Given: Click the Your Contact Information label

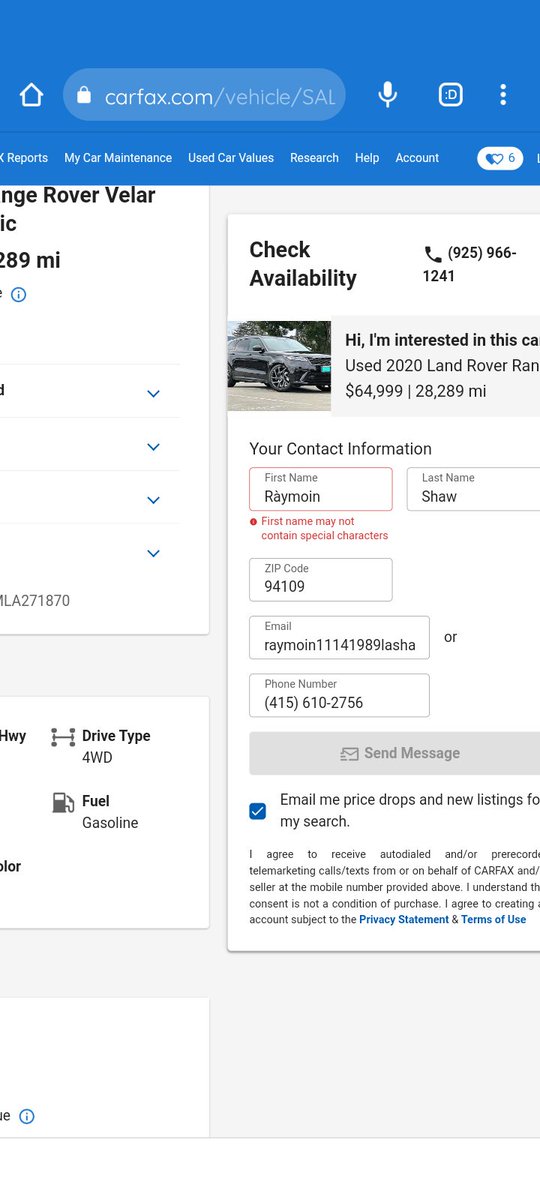Looking at the screenshot, I should click(x=341, y=449).
